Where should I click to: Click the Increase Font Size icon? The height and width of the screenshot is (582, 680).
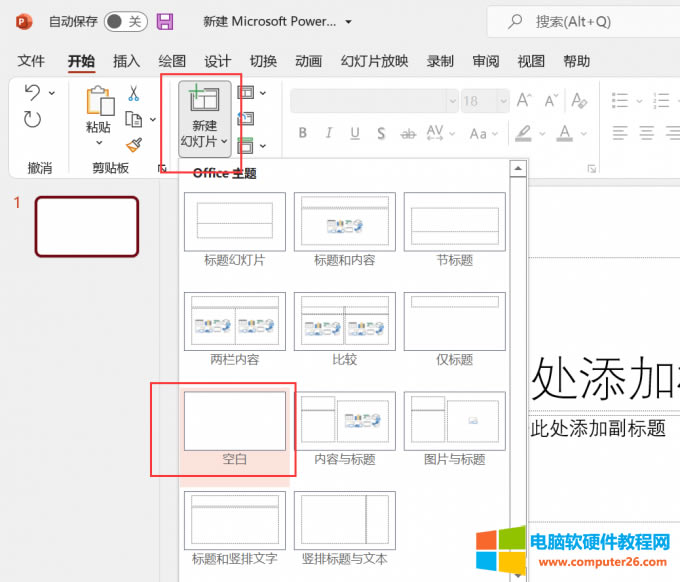coord(525,101)
